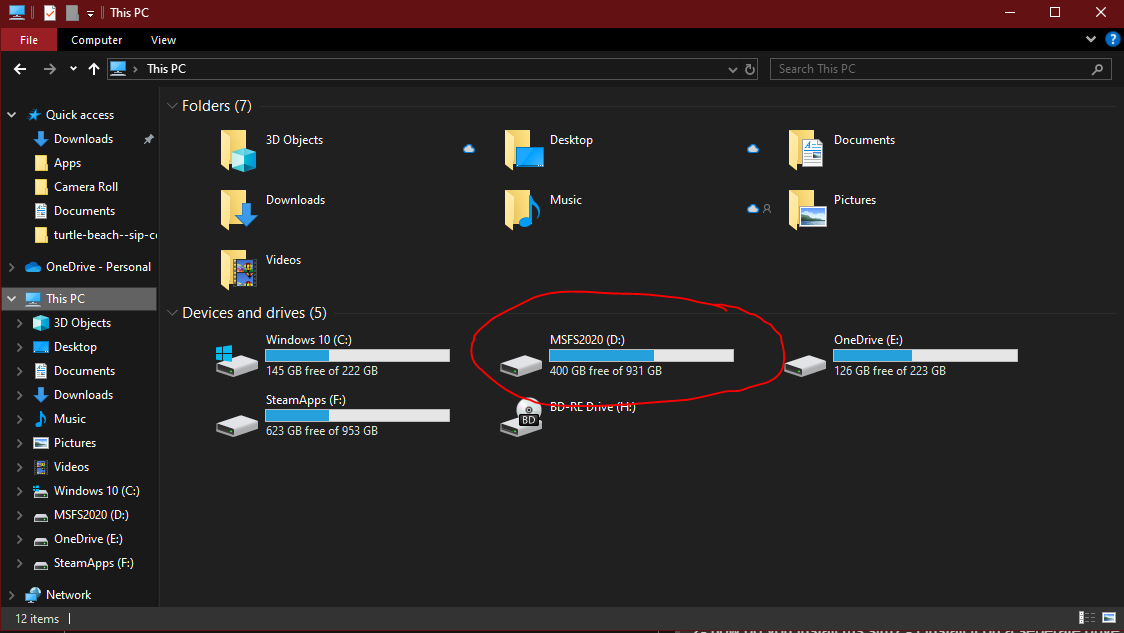Viewport: 1124px width, 633px height.
Task: Collapse the Devices and drives group
Action: point(172,313)
